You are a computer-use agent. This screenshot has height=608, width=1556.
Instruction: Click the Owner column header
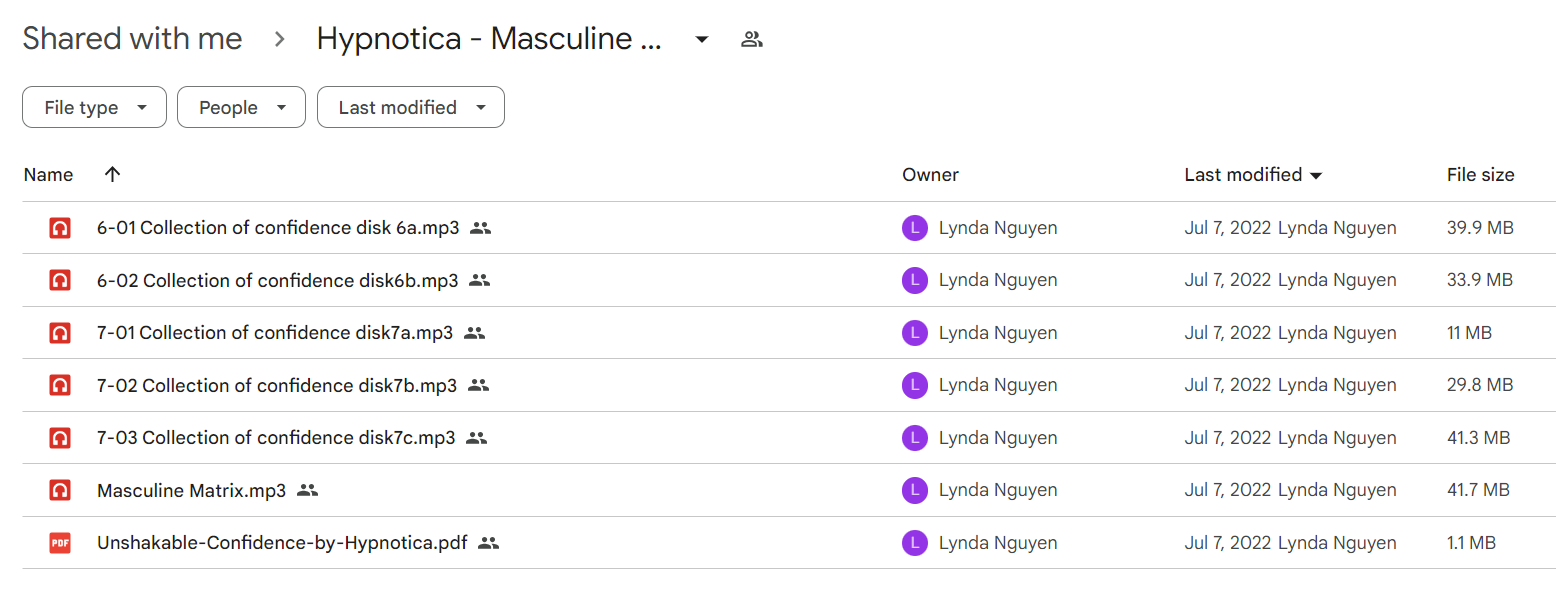coord(930,174)
